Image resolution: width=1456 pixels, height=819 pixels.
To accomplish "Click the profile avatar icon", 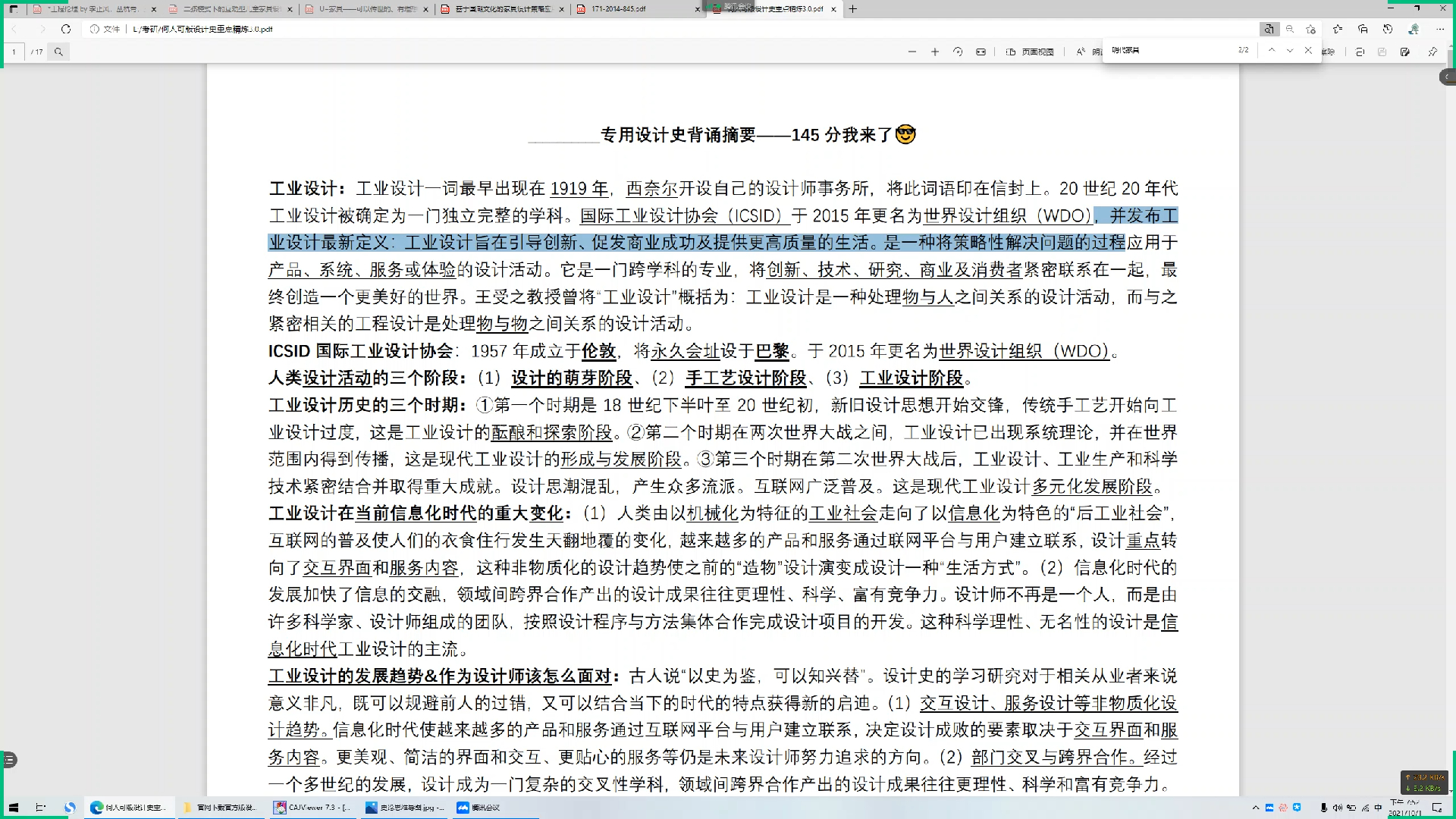I will coord(1414,29).
